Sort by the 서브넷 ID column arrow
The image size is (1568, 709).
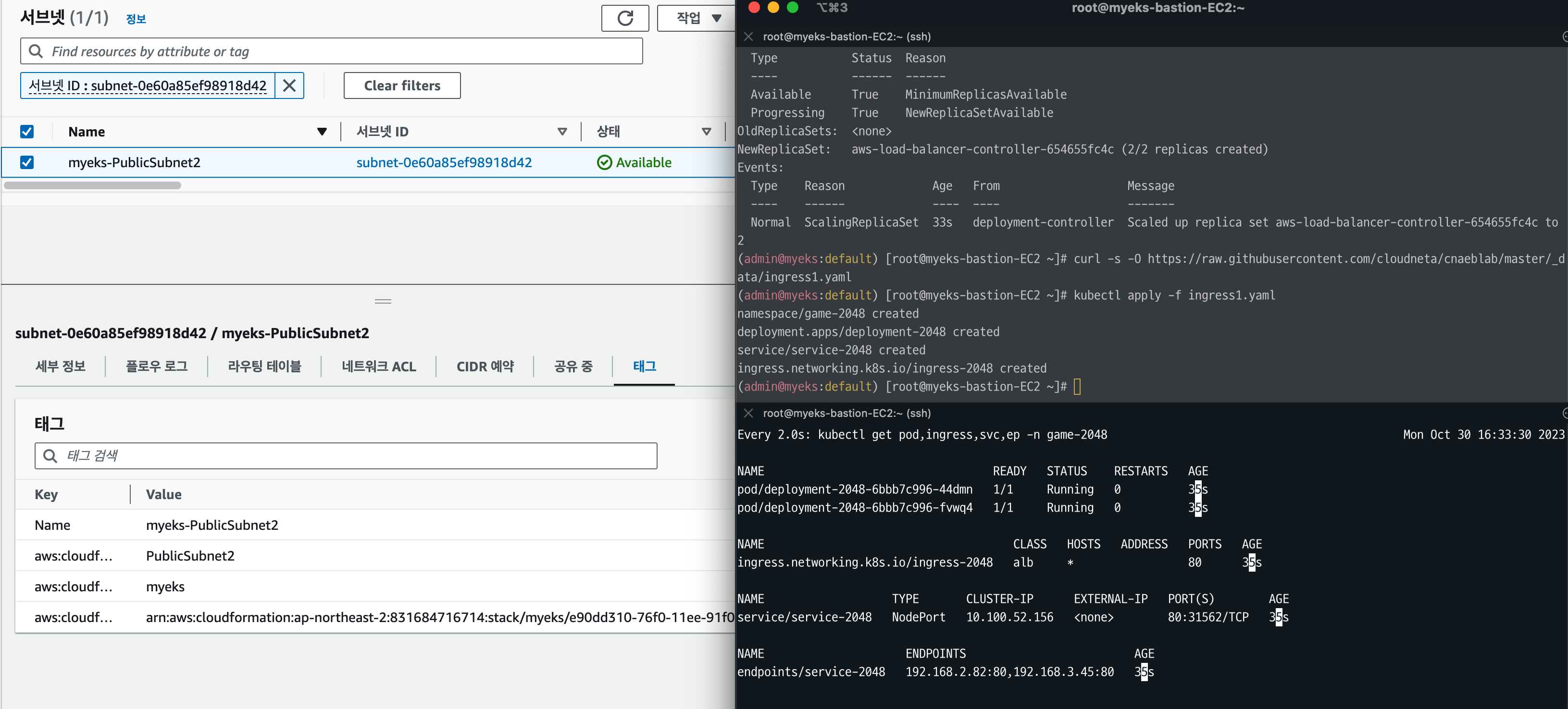tap(562, 131)
